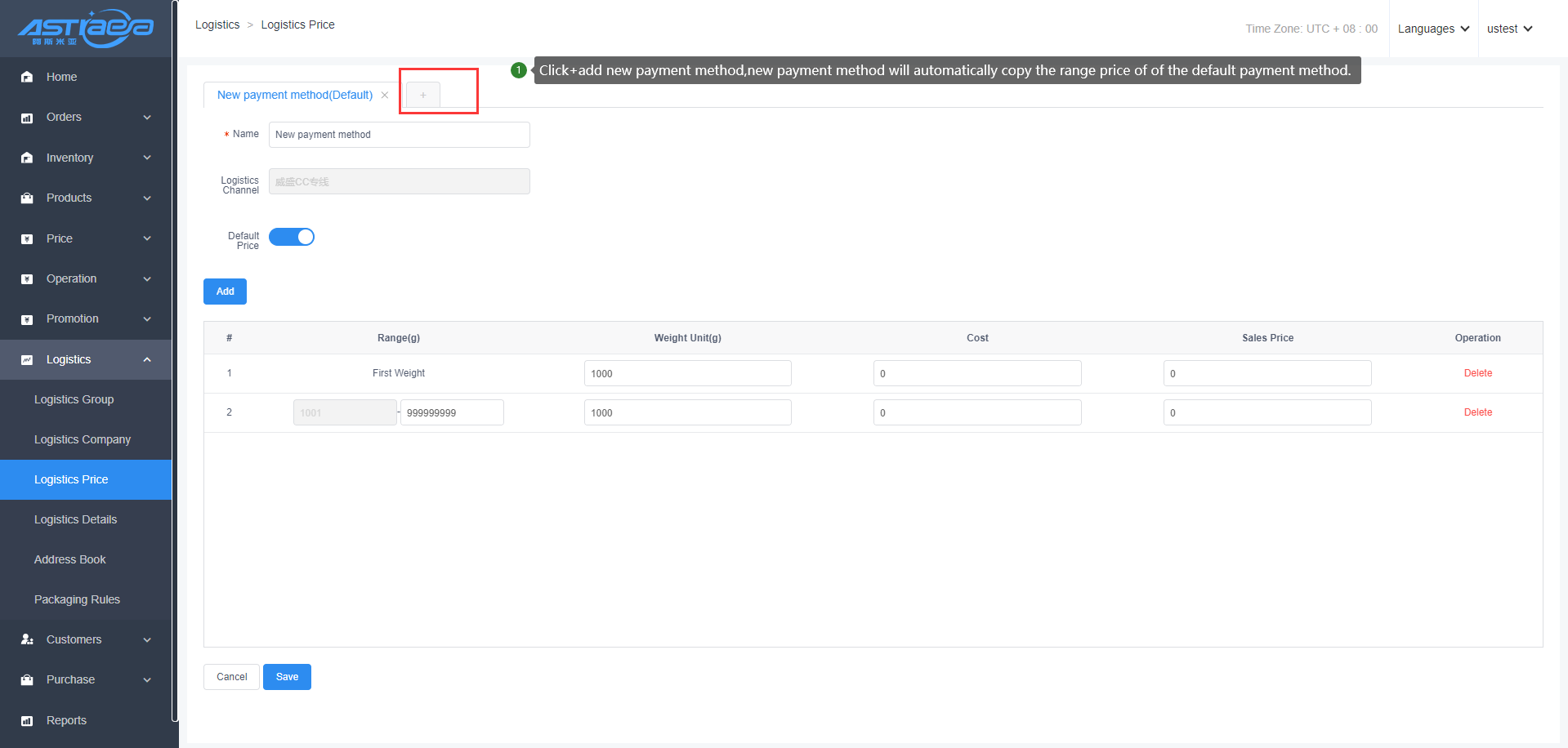The height and width of the screenshot is (748, 1568).
Task: Click the Inventory sidebar icon
Action: click(27, 158)
